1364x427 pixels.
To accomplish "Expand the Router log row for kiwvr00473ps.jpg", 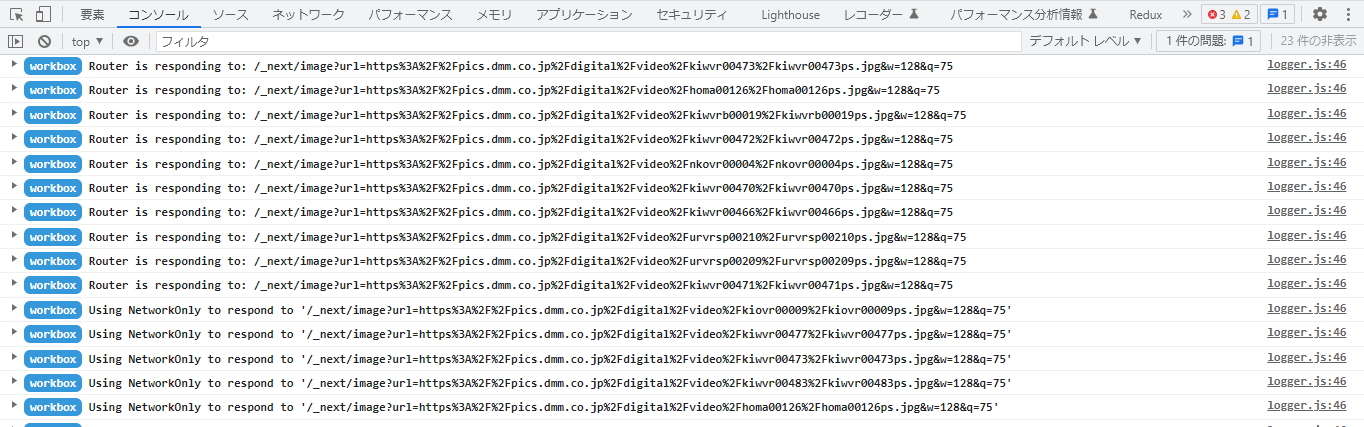I will pyautogui.click(x=13, y=64).
